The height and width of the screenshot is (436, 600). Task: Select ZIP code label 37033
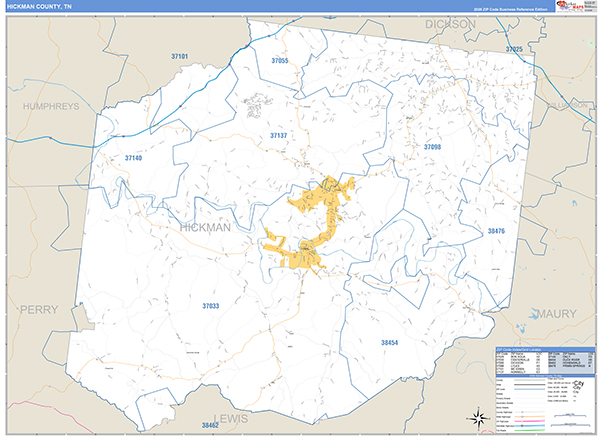[x=211, y=306]
